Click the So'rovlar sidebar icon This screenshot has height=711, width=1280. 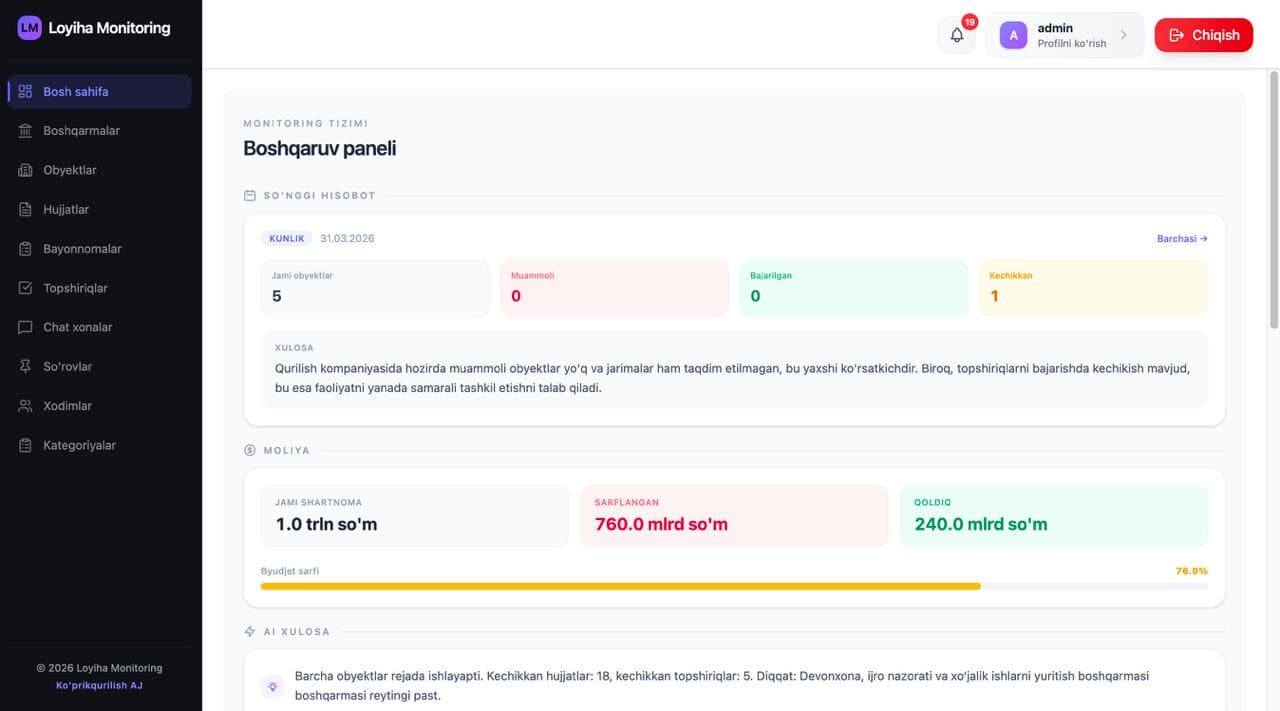coord(26,367)
